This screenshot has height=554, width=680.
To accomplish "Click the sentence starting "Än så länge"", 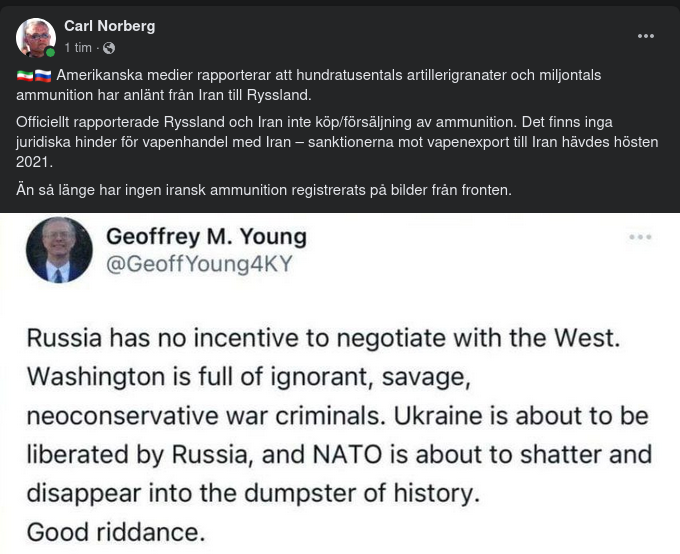I will [x=264, y=190].
